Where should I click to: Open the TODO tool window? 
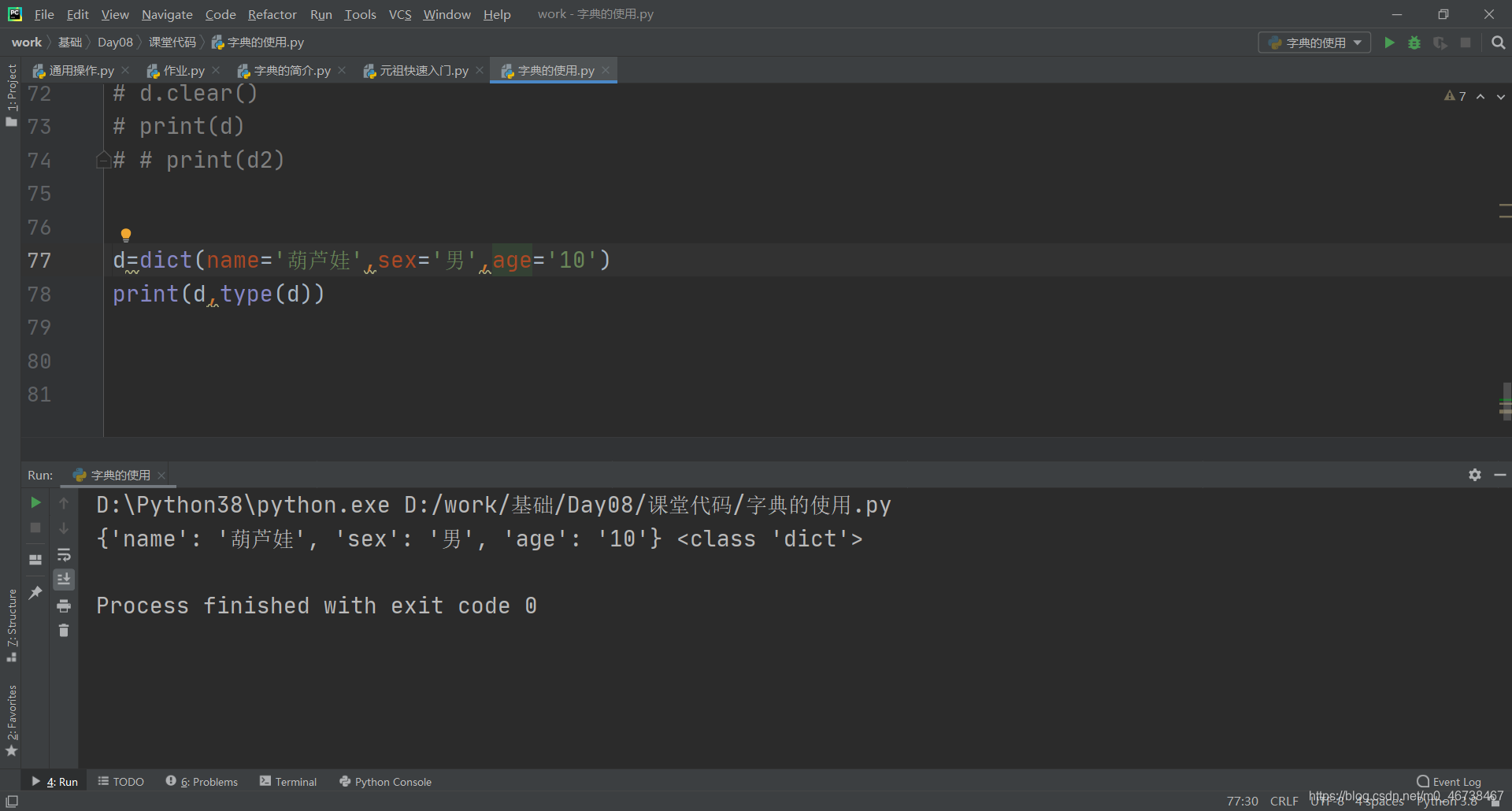click(120, 782)
